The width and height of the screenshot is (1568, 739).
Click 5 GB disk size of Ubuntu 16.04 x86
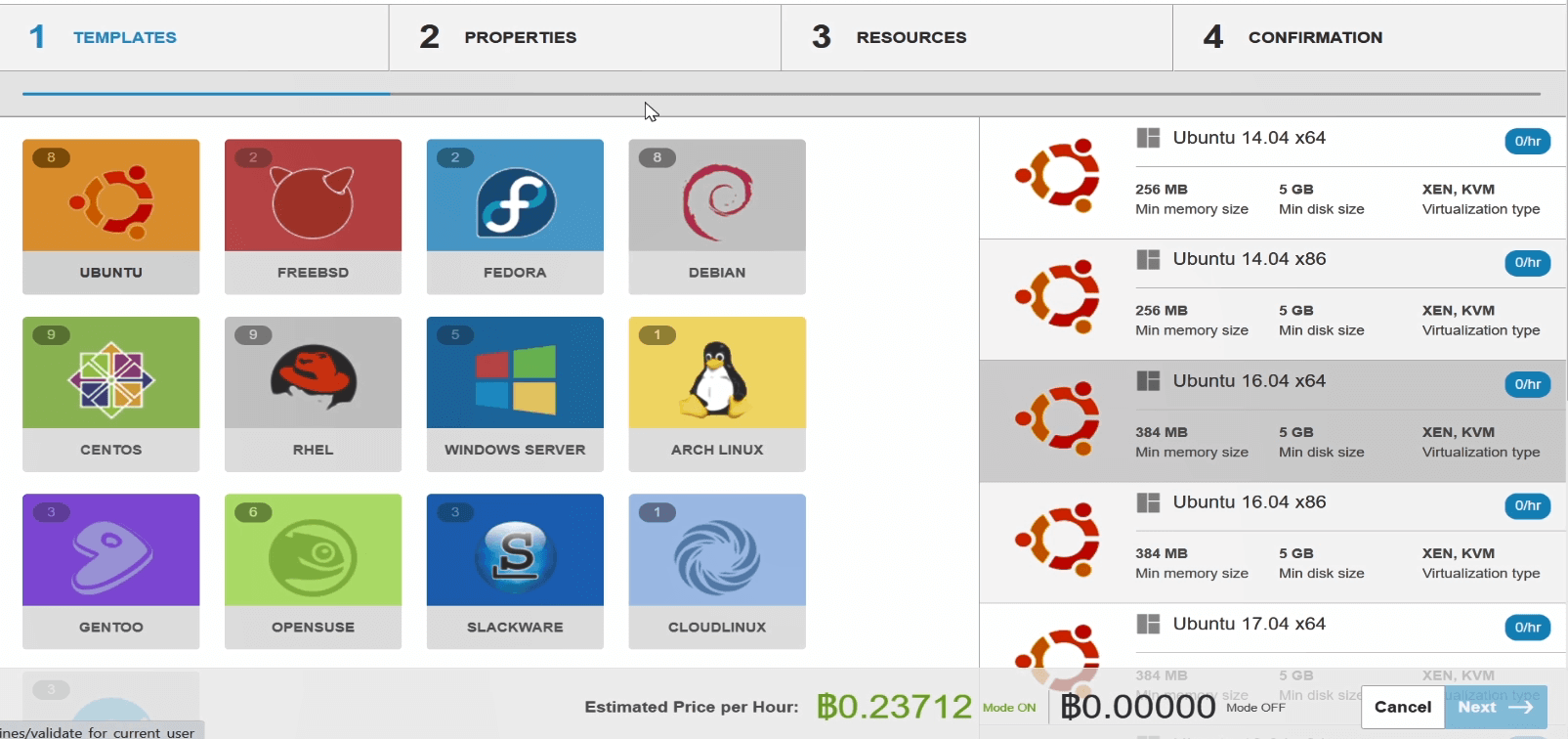[1296, 553]
